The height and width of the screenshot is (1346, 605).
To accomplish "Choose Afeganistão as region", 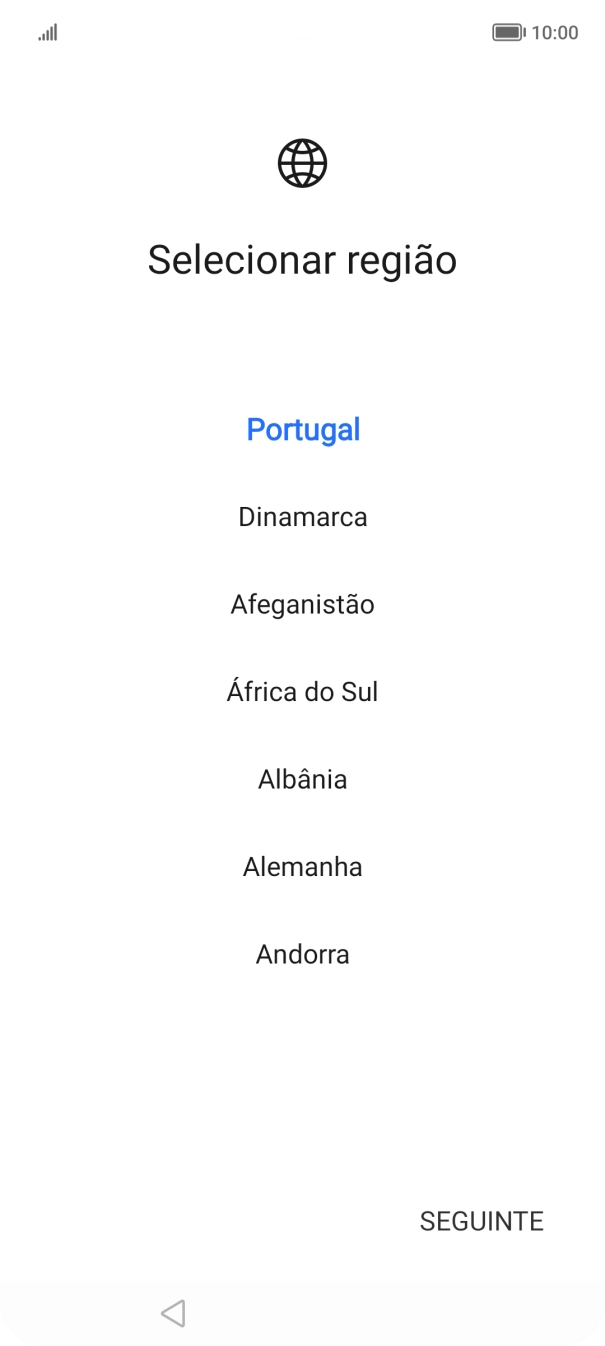I will pos(302,604).
